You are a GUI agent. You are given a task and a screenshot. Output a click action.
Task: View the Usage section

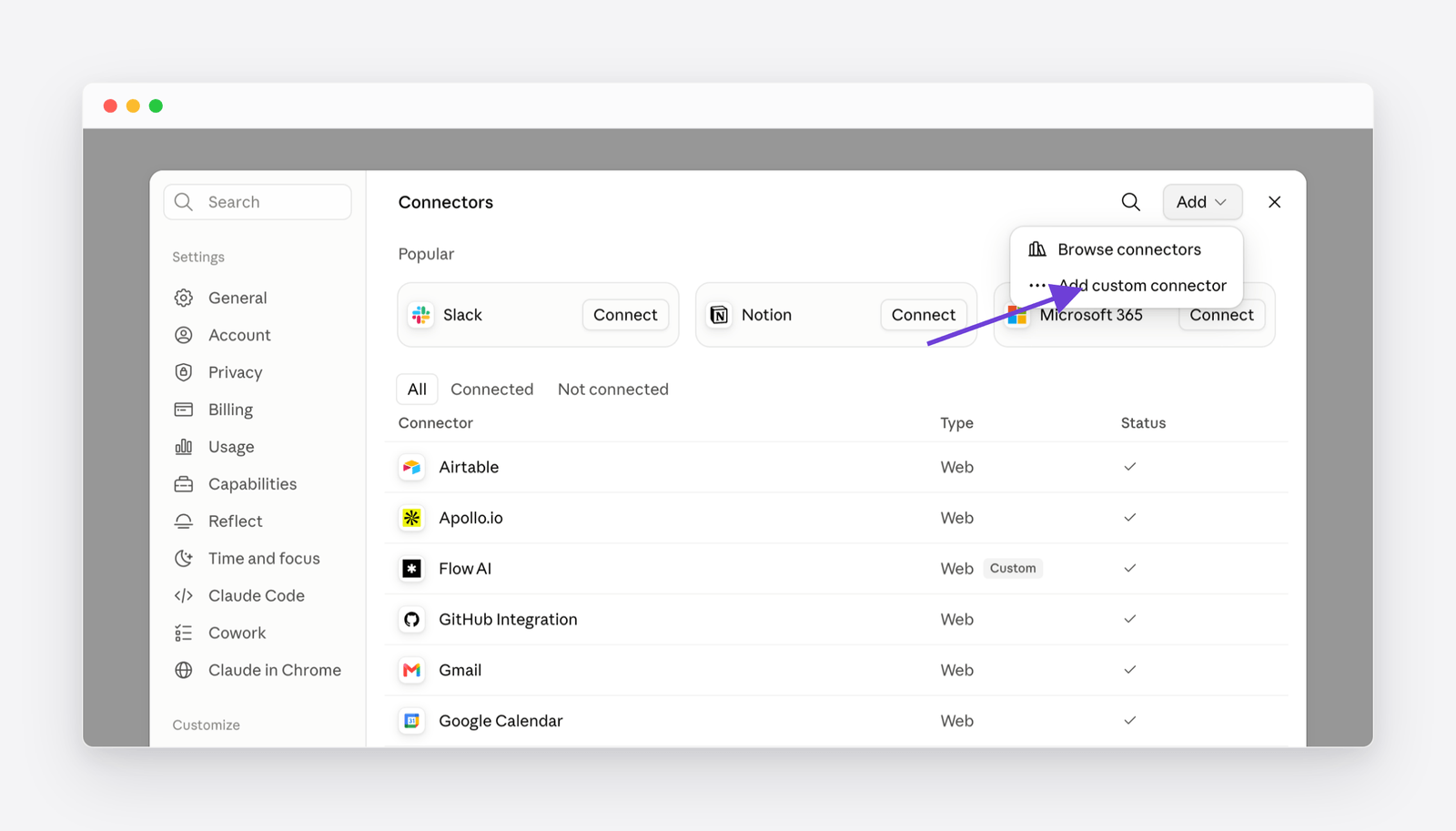coord(231,447)
